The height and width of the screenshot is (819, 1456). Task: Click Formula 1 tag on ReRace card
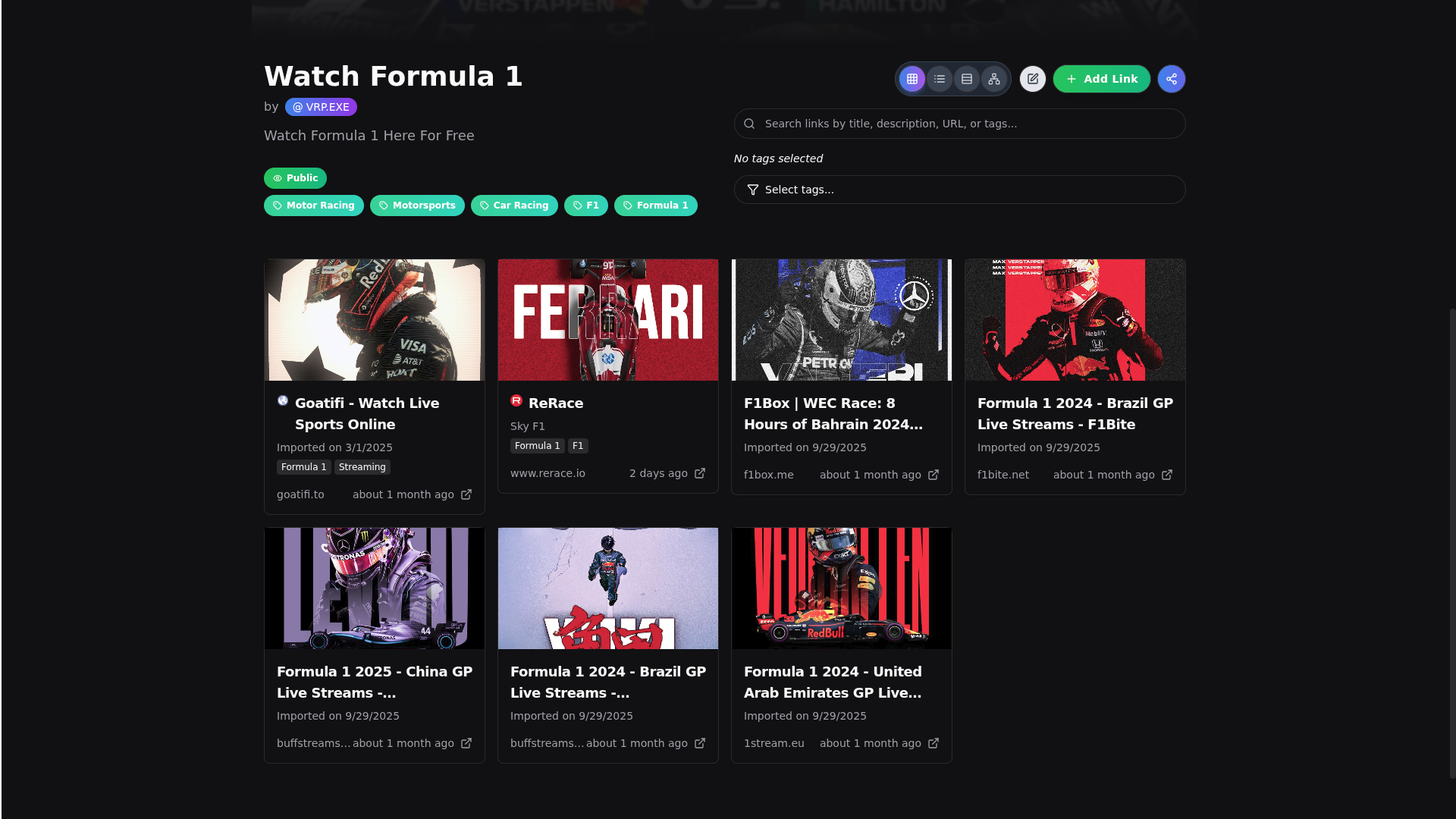tap(538, 446)
